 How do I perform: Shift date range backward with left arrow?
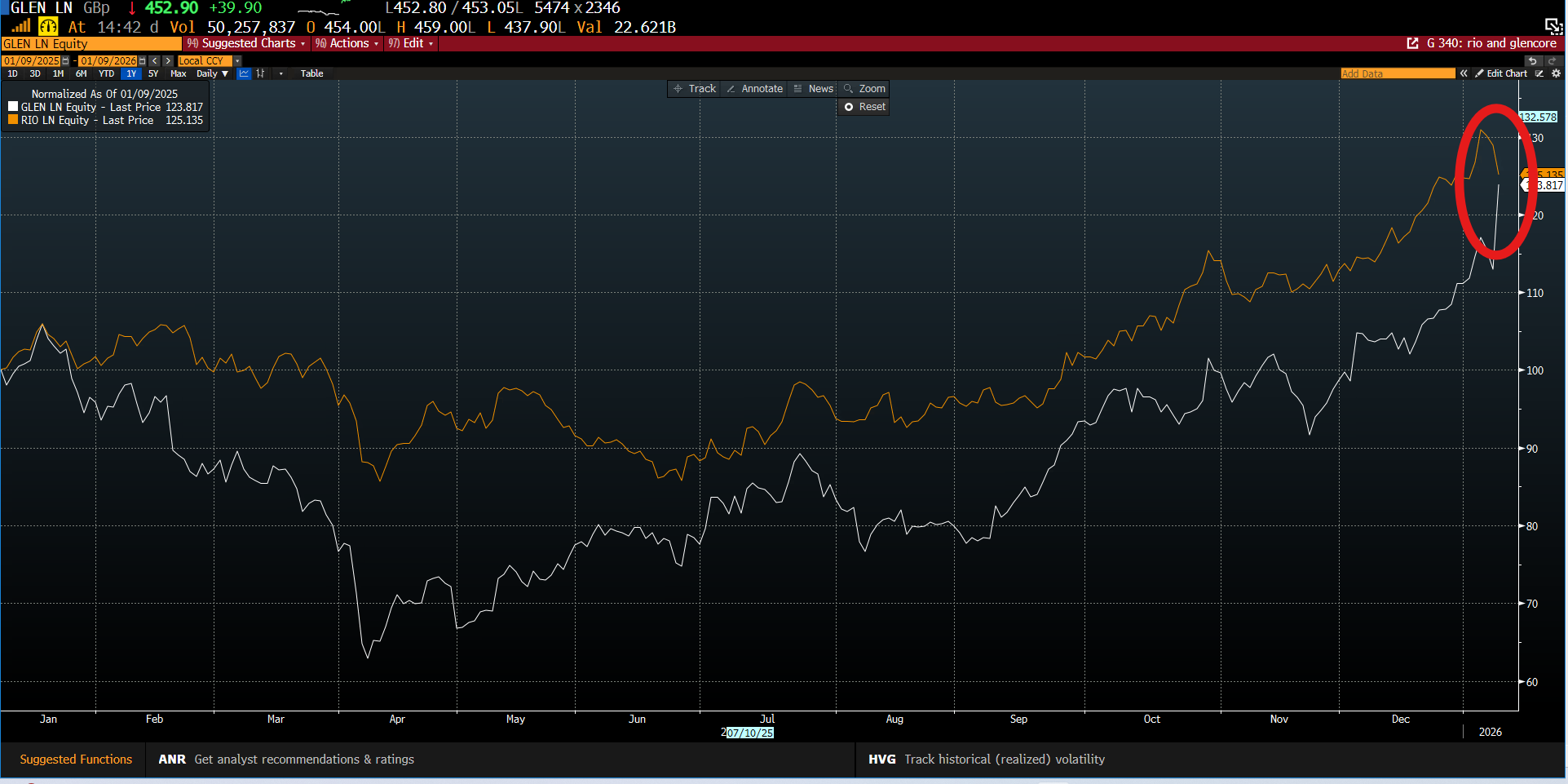point(155,61)
